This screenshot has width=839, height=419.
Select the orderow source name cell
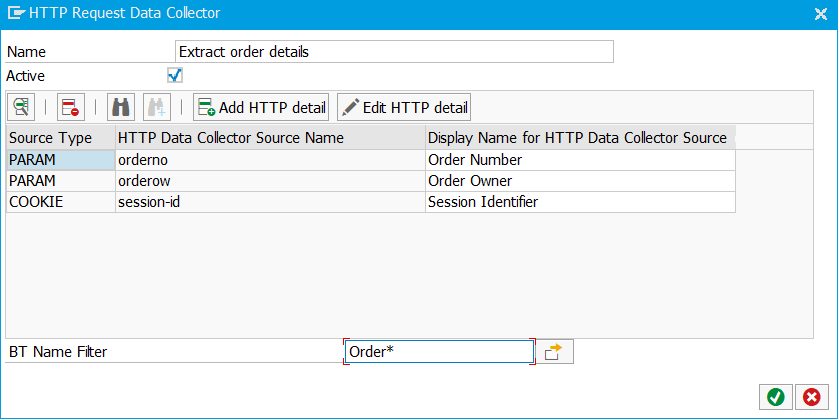270,181
